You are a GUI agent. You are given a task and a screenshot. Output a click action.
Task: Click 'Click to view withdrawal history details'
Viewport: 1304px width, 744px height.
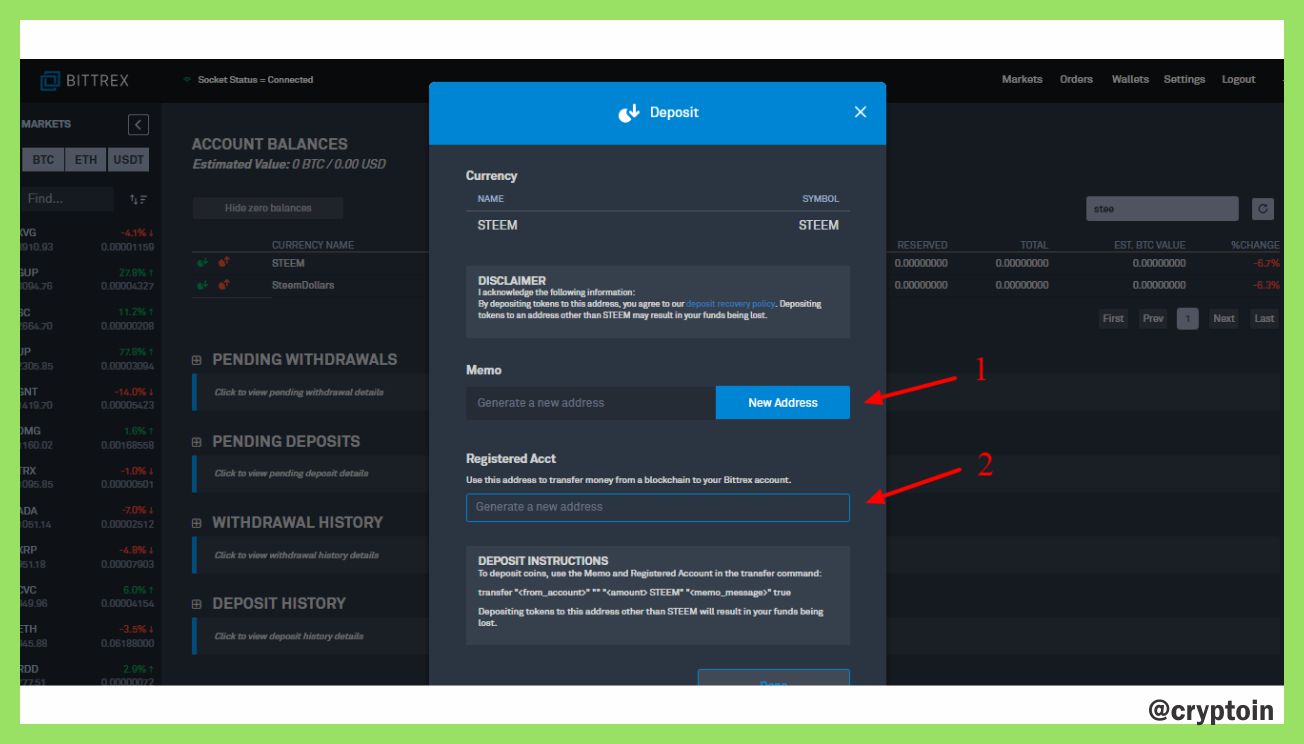297,555
